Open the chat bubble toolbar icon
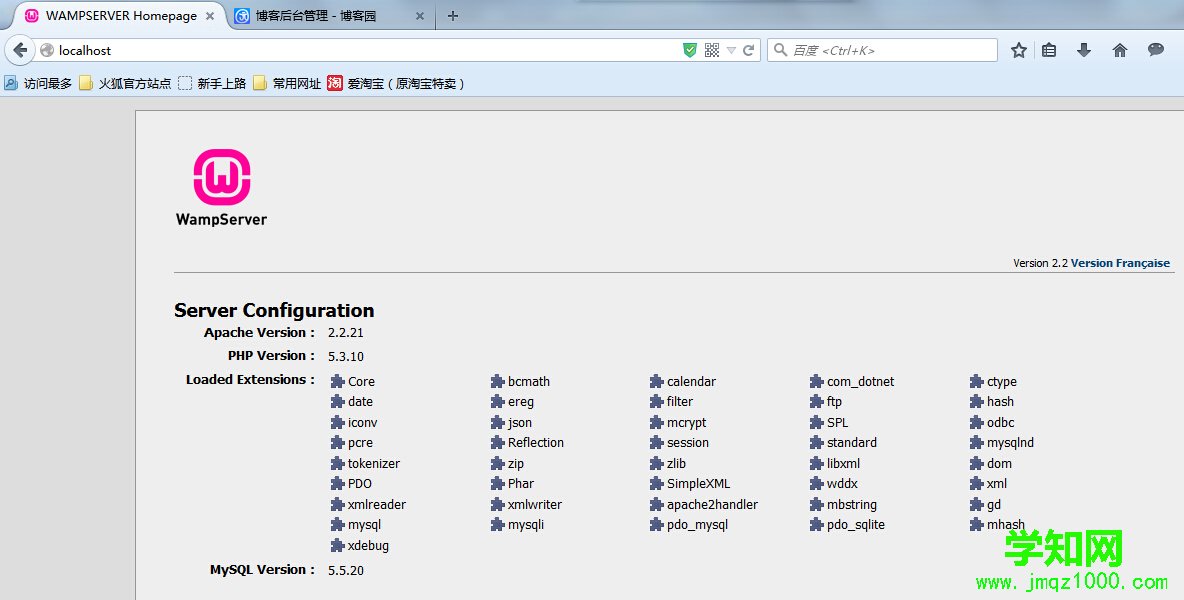The image size is (1184, 600). 1156,50
